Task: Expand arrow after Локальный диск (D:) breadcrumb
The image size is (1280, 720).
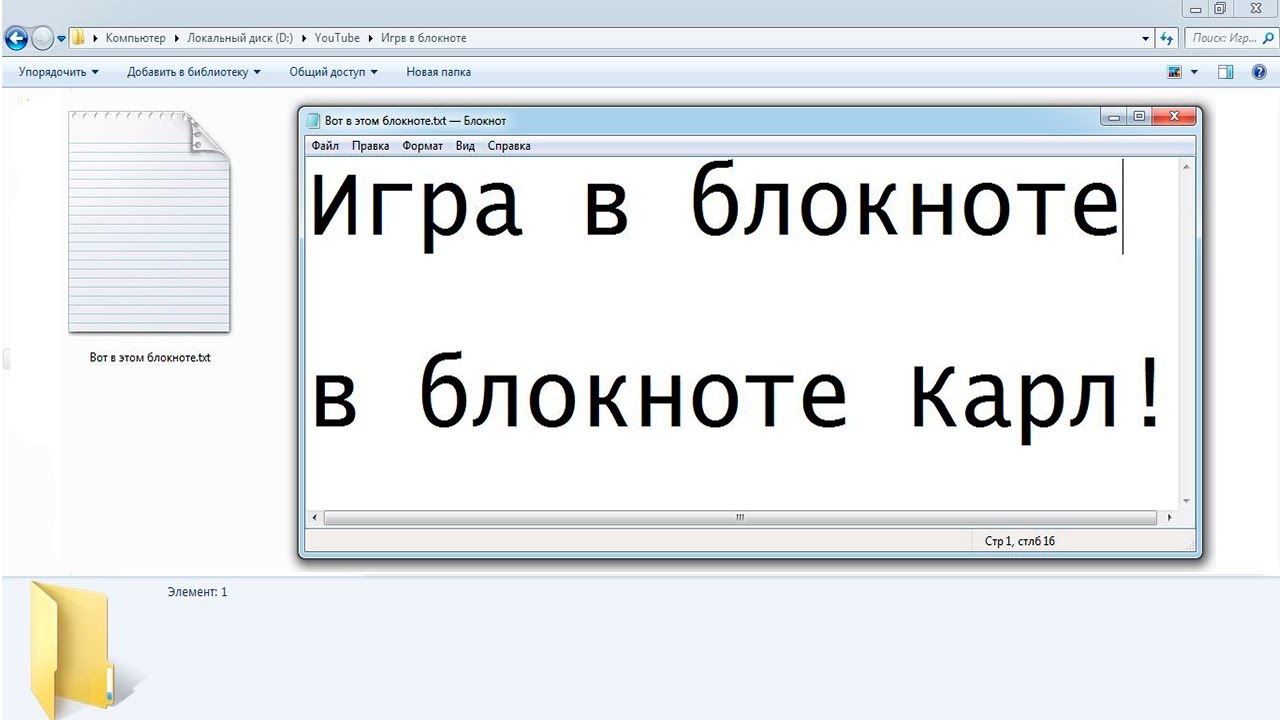Action: [x=303, y=38]
